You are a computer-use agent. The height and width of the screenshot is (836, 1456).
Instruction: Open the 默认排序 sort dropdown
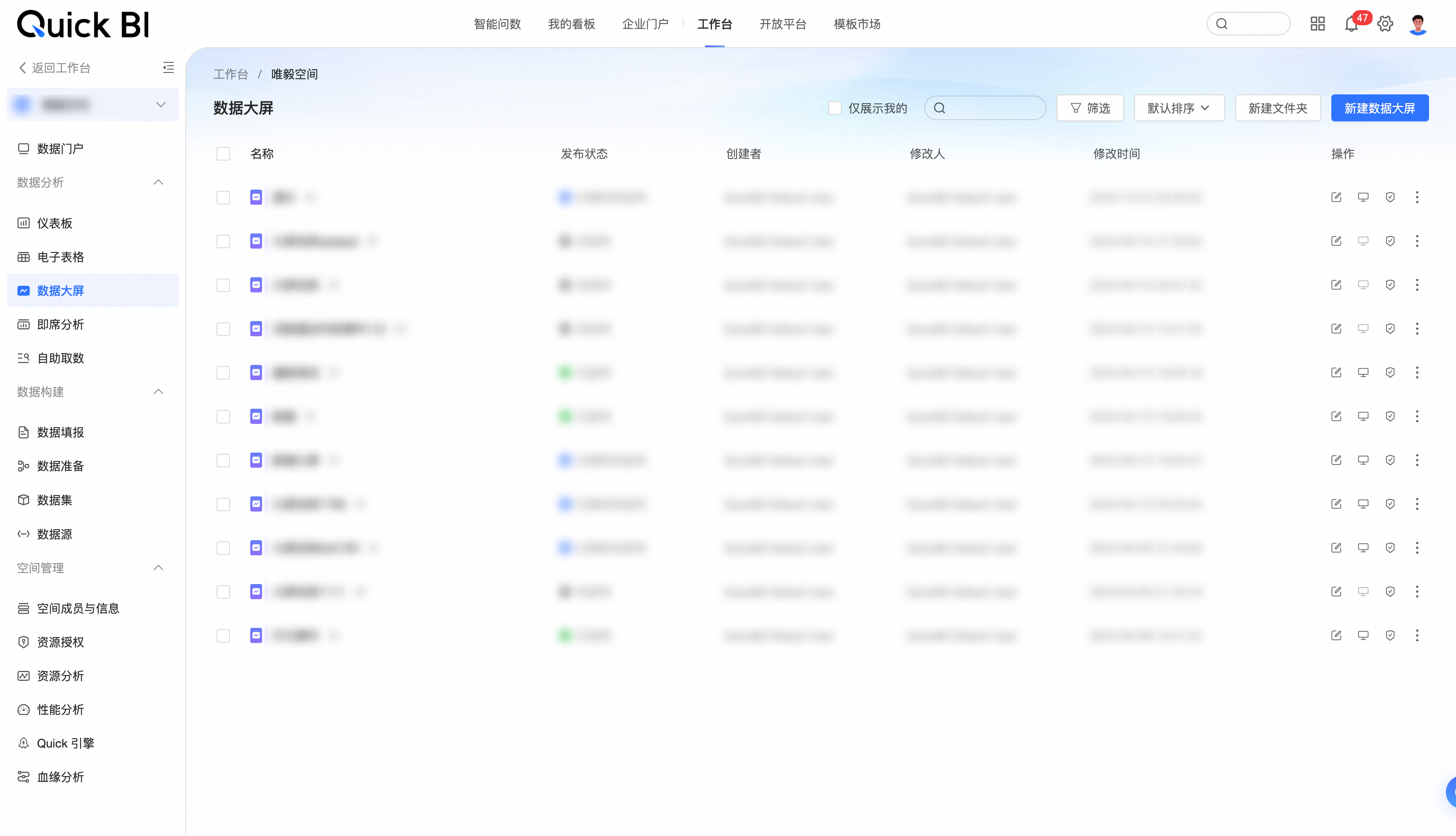[x=1179, y=109]
